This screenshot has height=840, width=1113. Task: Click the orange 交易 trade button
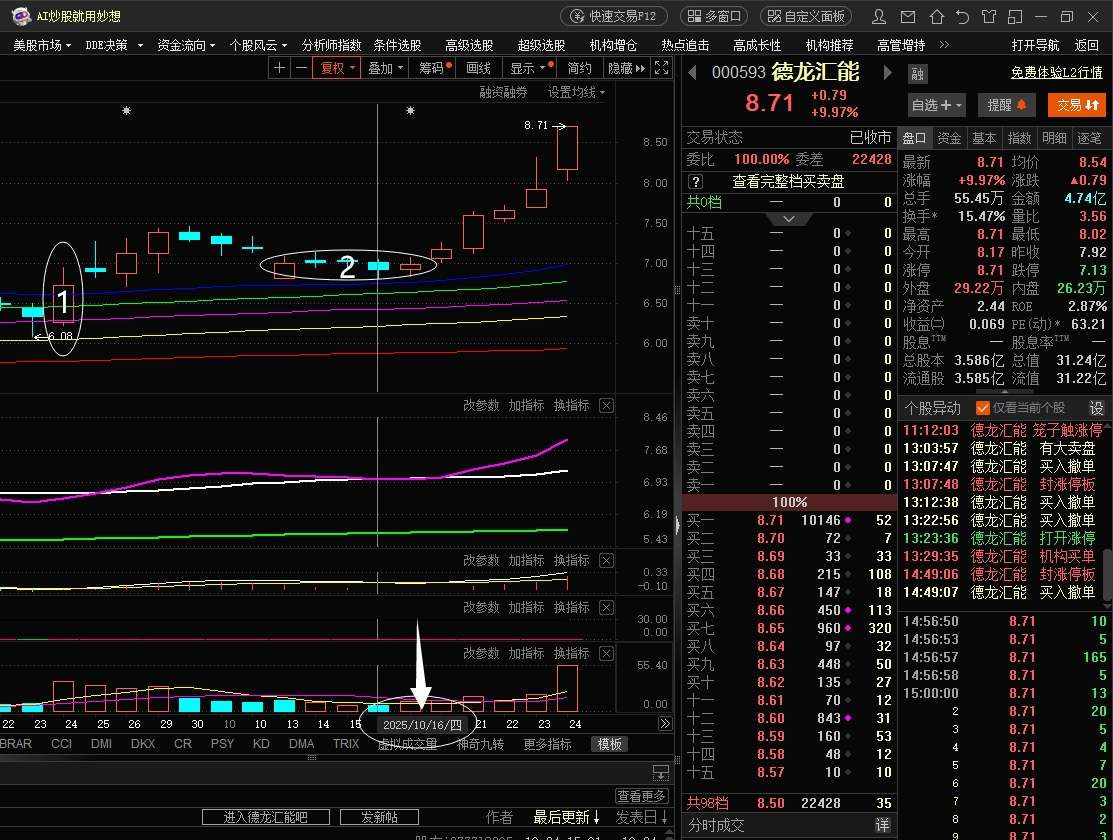point(1077,105)
